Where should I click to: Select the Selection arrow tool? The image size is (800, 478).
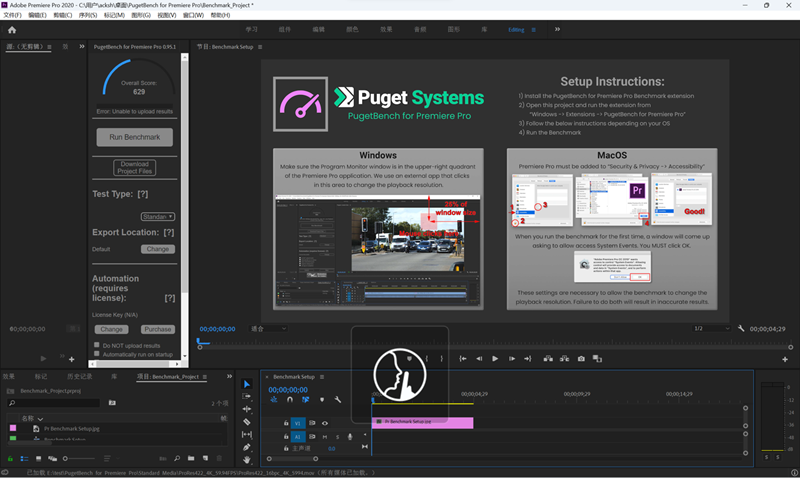(247, 384)
